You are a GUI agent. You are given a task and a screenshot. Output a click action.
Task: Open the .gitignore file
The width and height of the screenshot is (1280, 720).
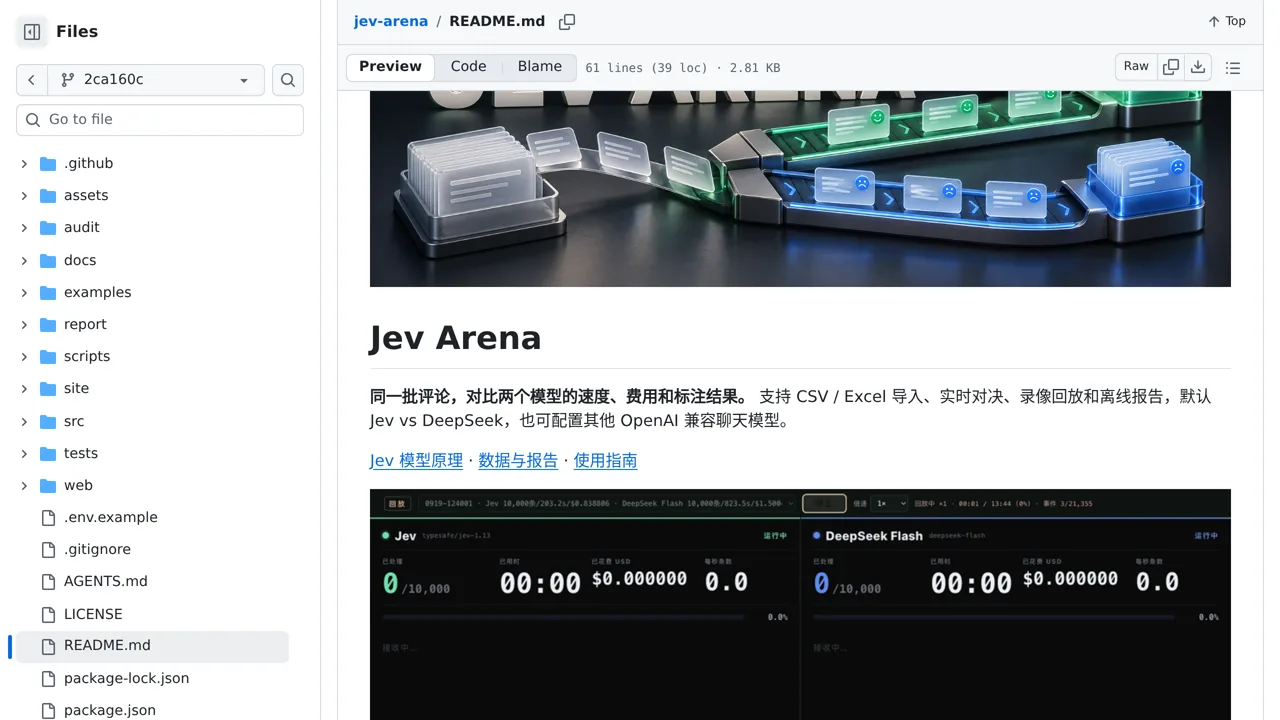coord(97,549)
